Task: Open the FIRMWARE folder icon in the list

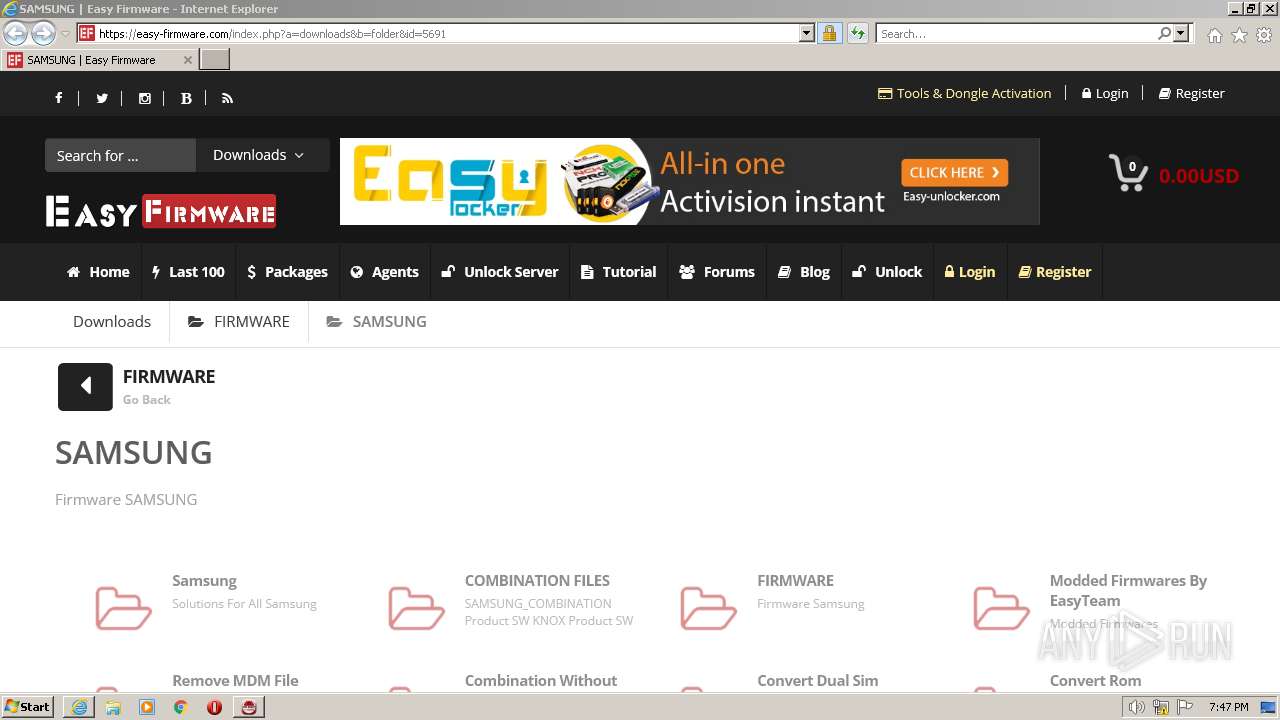Action: click(708, 607)
